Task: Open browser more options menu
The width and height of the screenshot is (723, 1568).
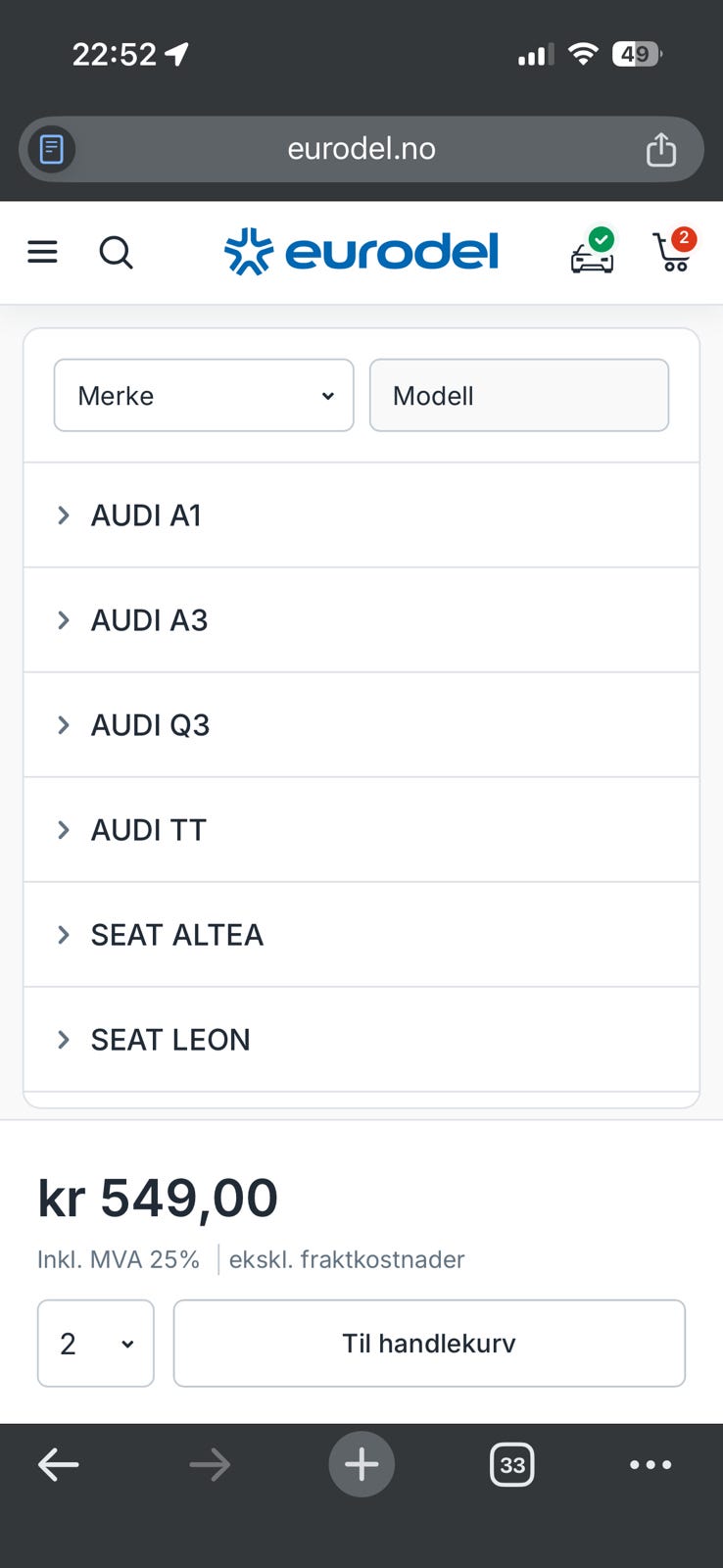Action: tap(651, 1465)
